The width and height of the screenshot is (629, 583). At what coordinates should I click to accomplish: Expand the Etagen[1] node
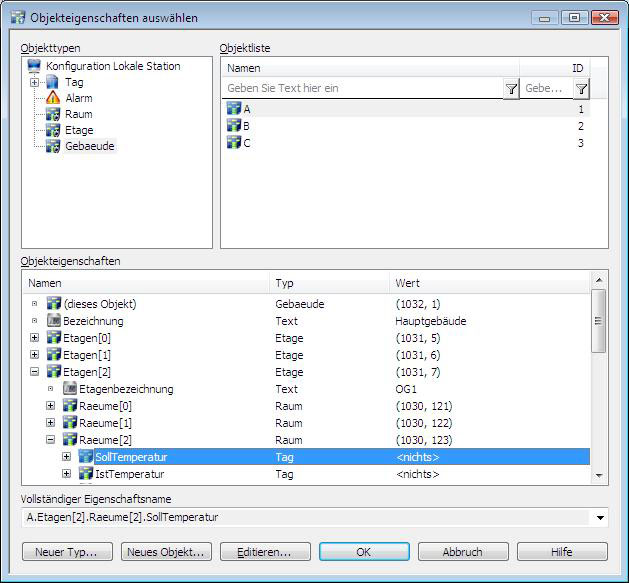(34, 355)
